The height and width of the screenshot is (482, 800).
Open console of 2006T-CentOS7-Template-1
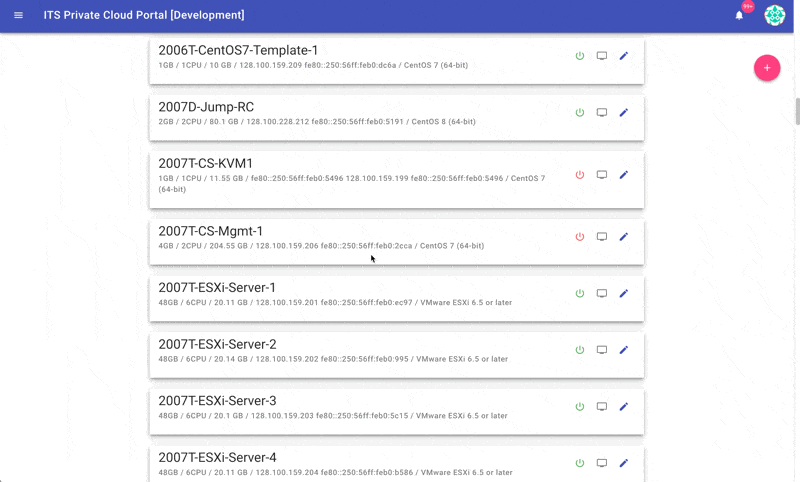[x=602, y=56]
